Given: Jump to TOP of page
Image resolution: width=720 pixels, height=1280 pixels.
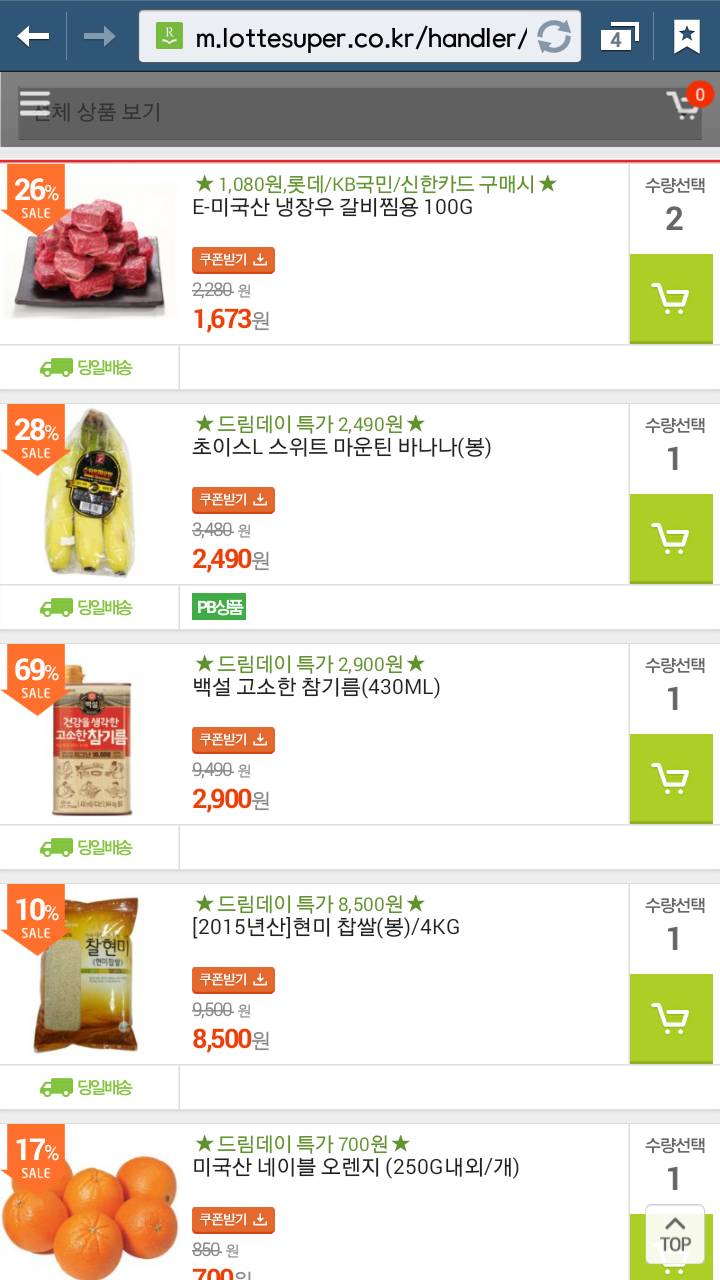Looking at the screenshot, I should coord(675,1236).
